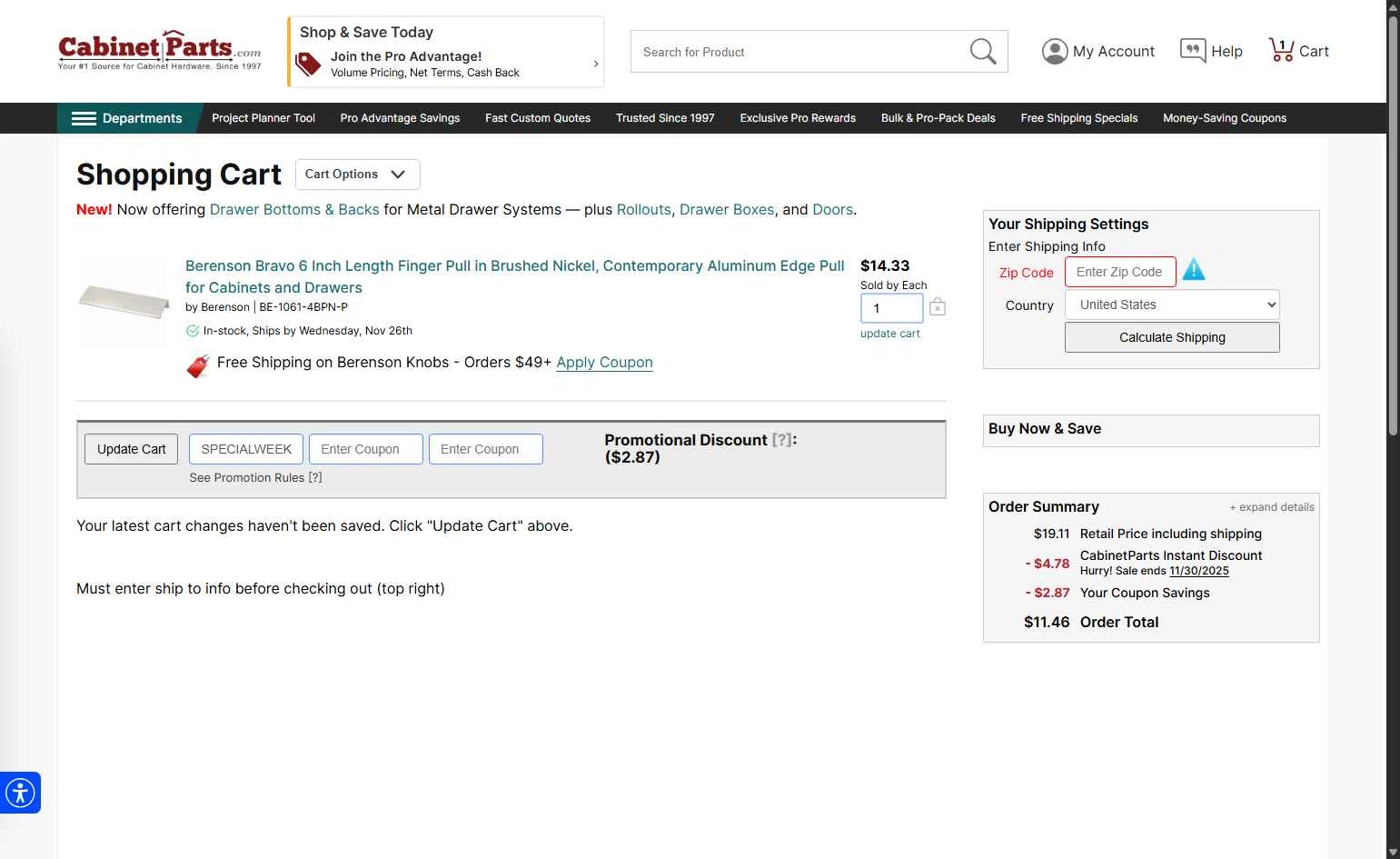Image resolution: width=1400 pixels, height=859 pixels.
Task: Open the accessibility widget icon
Action: [x=20, y=793]
